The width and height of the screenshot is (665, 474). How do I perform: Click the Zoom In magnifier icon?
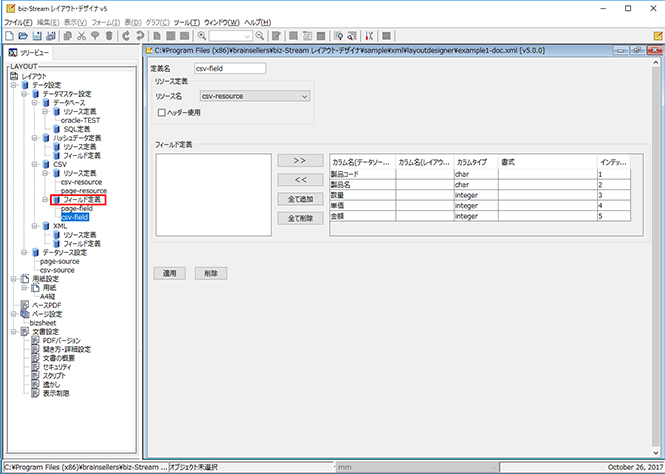click(x=202, y=36)
